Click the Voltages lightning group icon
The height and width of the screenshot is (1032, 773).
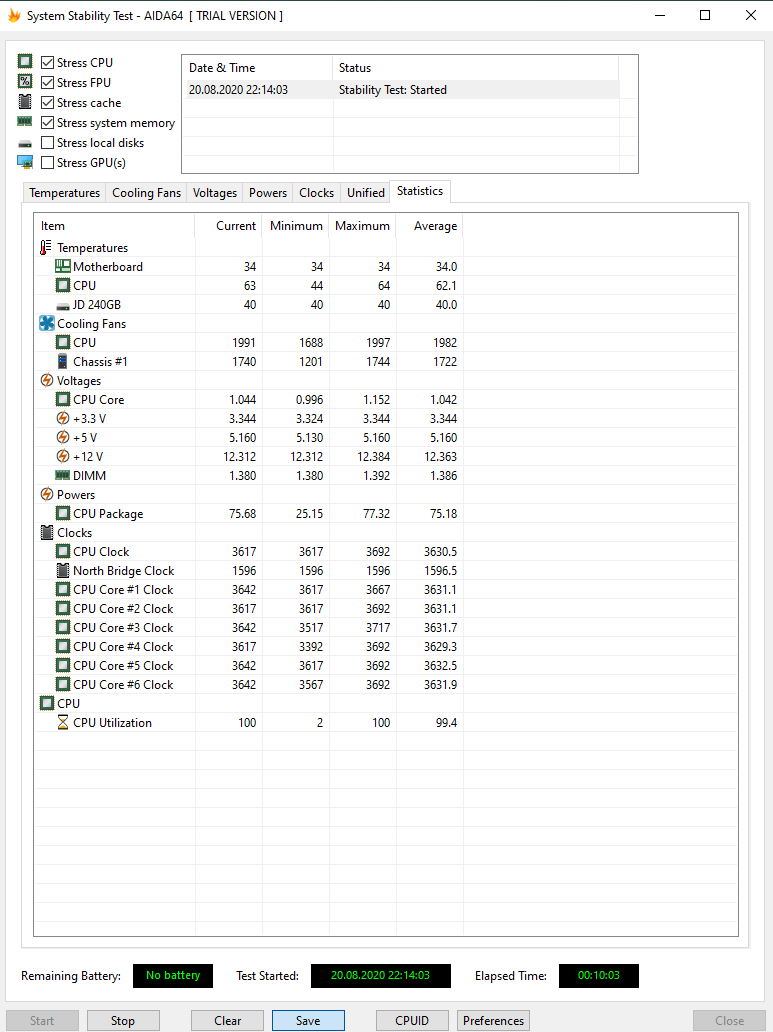[x=47, y=380]
